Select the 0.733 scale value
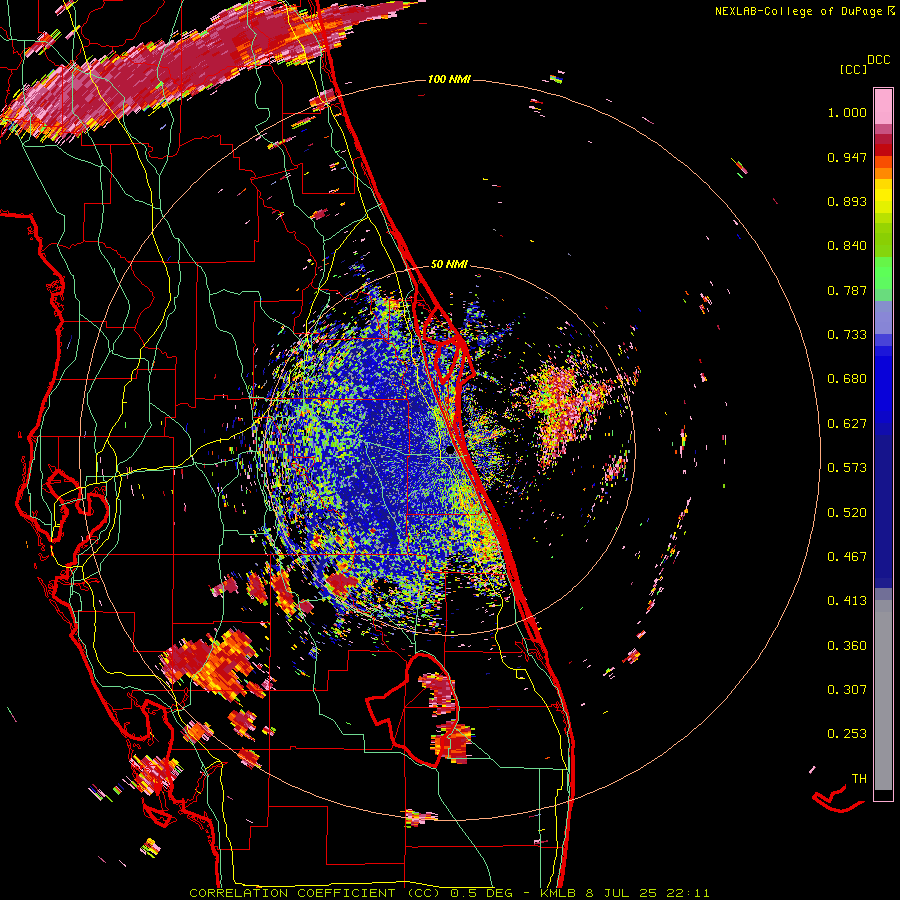Image resolution: width=900 pixels, height=900 pixels. 847,335
